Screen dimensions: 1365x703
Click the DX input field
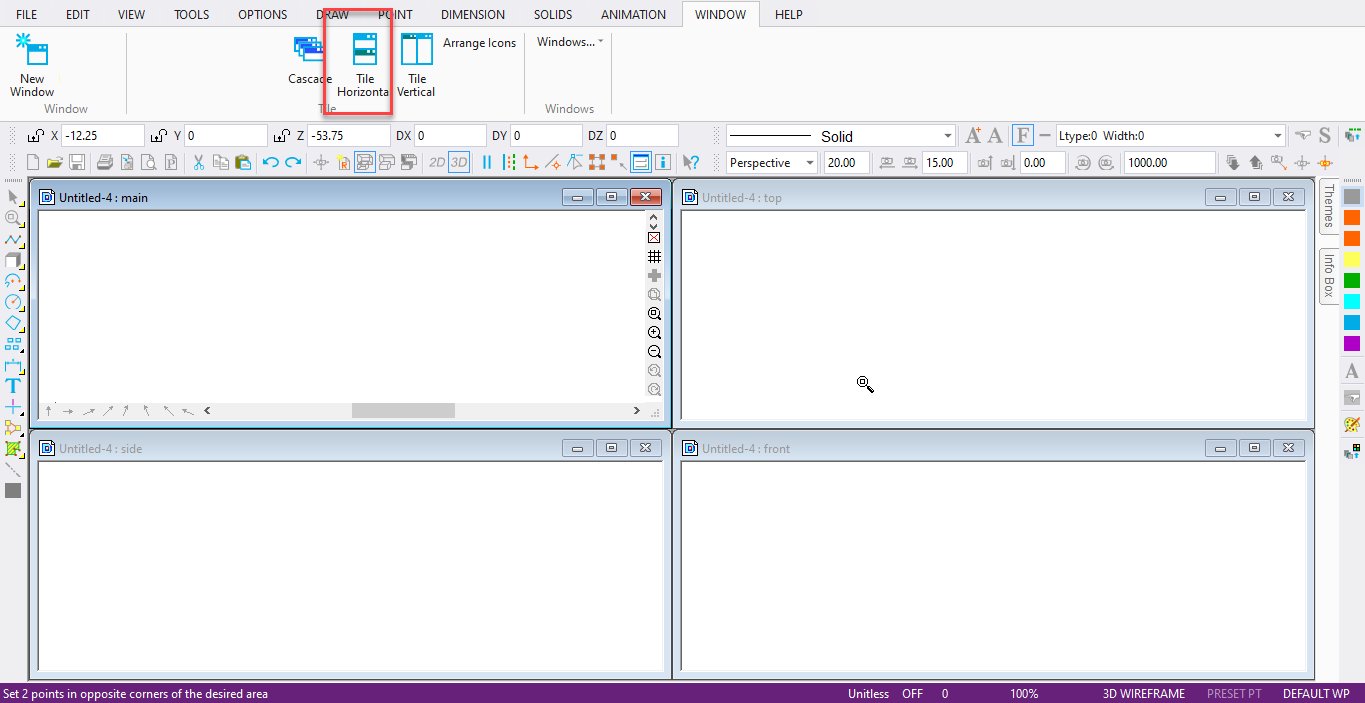click(450, 136)
